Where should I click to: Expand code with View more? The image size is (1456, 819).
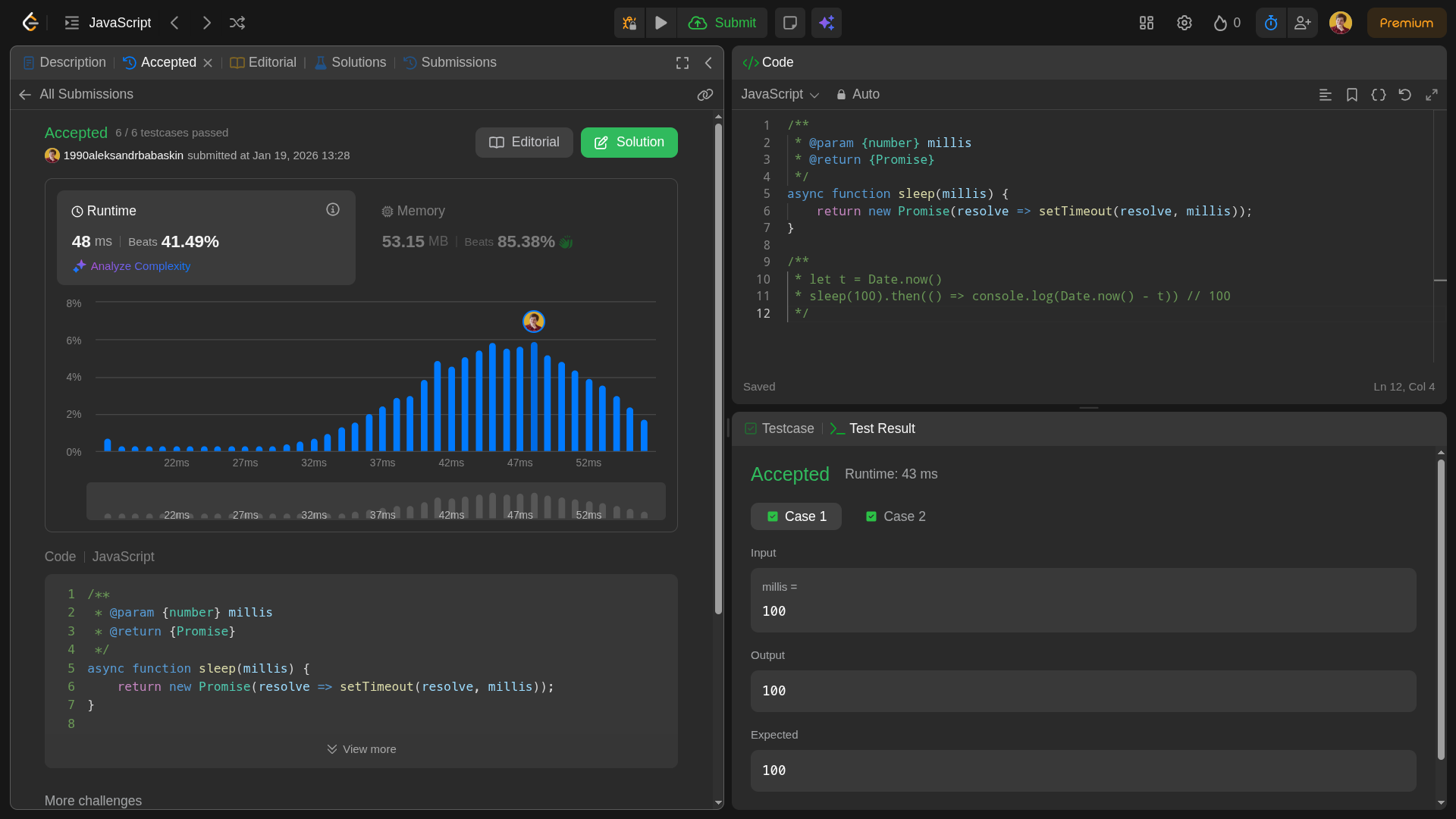(361, 749)
